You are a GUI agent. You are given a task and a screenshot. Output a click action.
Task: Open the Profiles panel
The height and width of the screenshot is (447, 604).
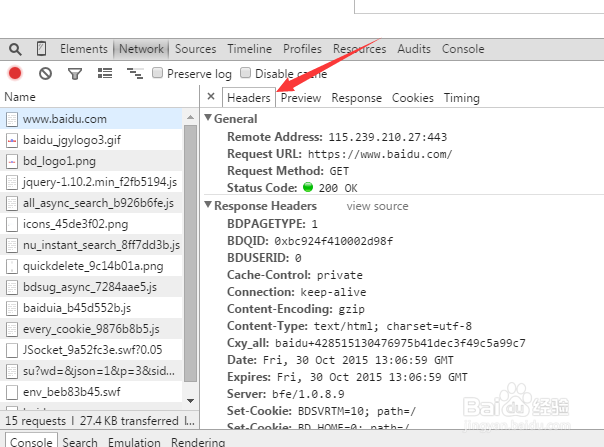[x=302, y=49]
